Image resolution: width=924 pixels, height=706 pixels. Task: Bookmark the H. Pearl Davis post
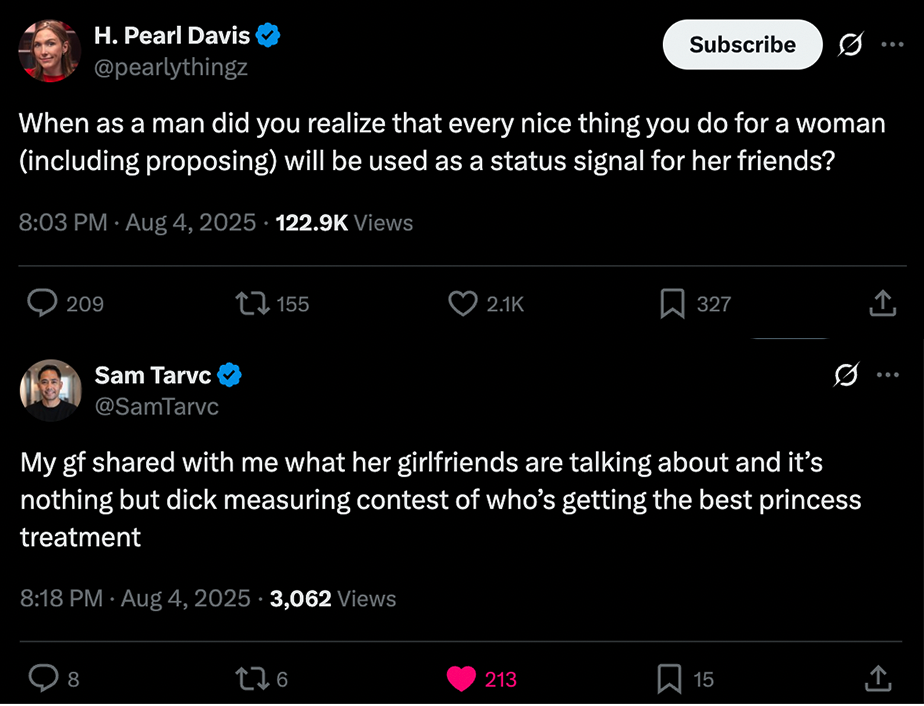(x=672, y=303)
